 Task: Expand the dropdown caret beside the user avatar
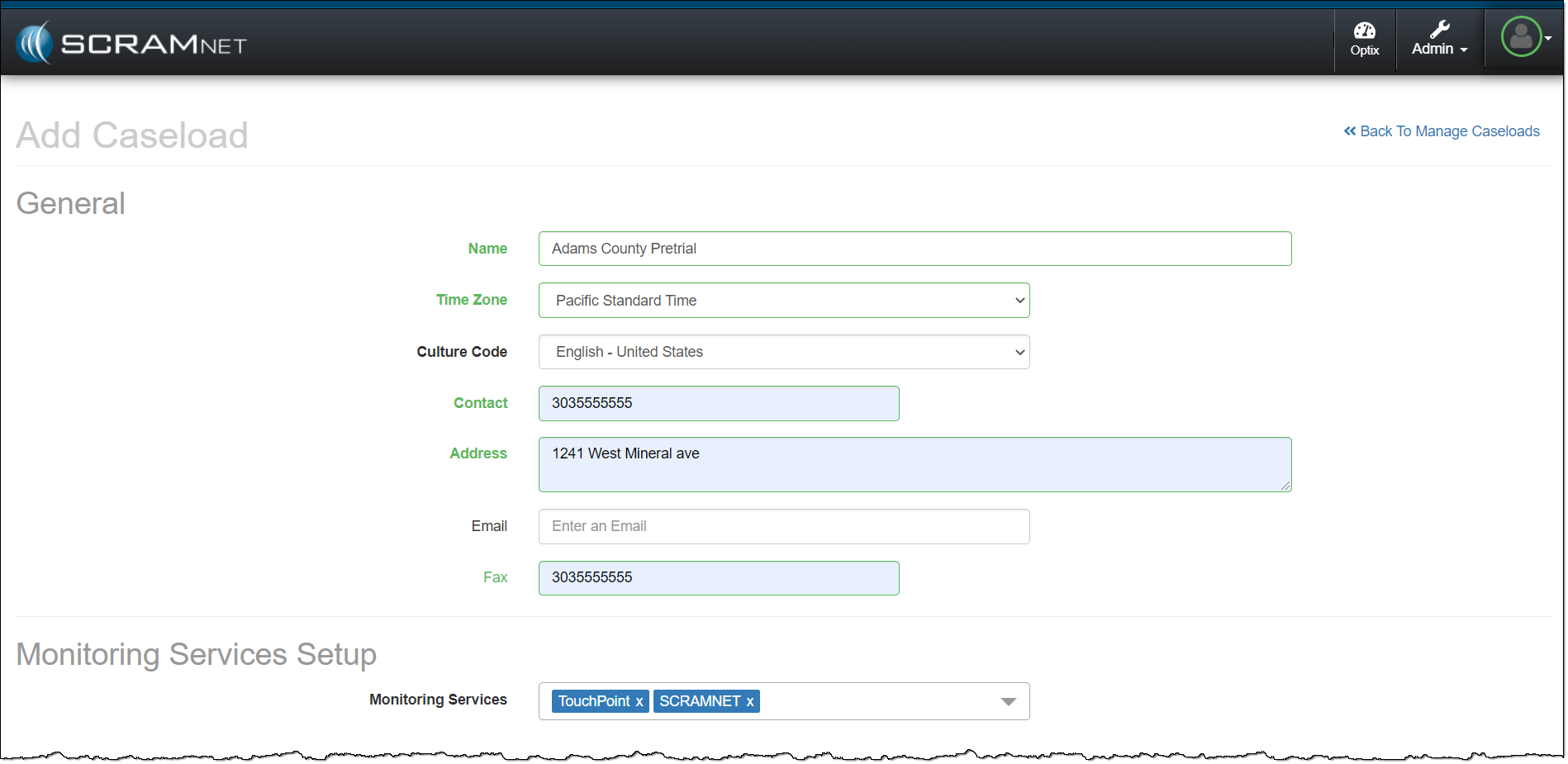point(1549,38)
